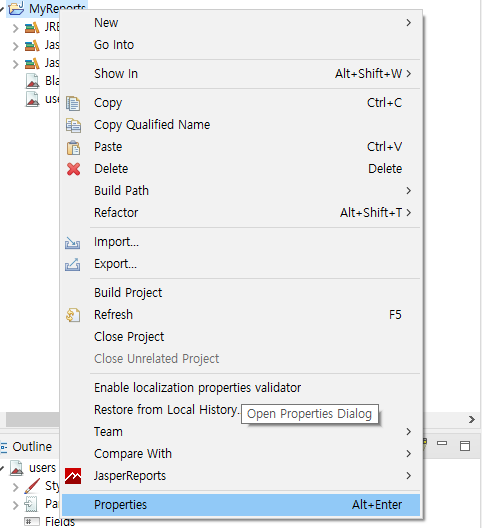Click the Export icon
The width and height of the screenshot is (482, 528).
[72, 264]
